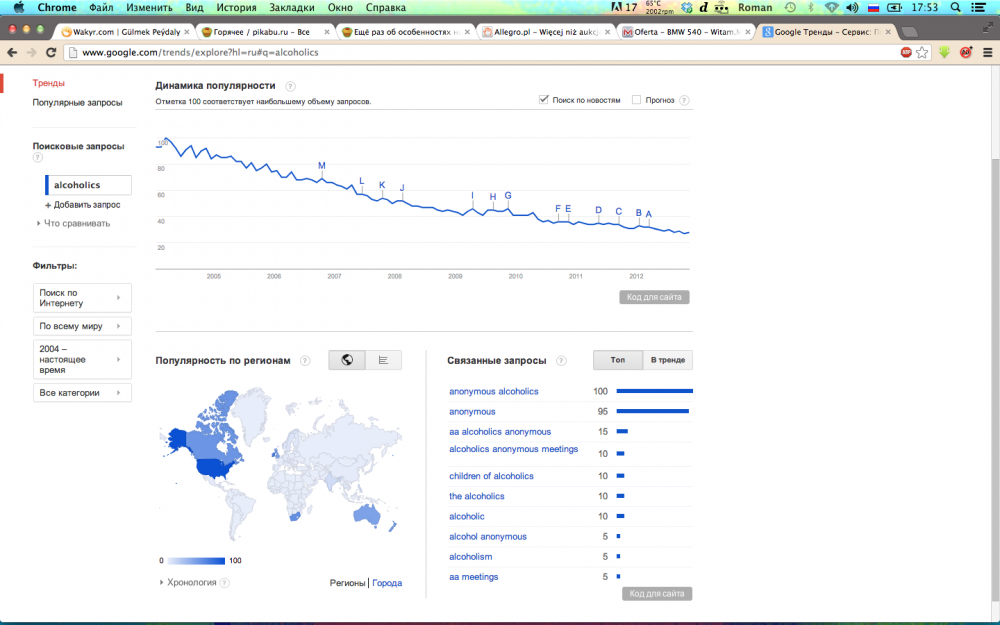Screen dimensions: 1000x625
Task: Uncheck Поиск по новостям checkbox
Action: [x=544, y=99]
